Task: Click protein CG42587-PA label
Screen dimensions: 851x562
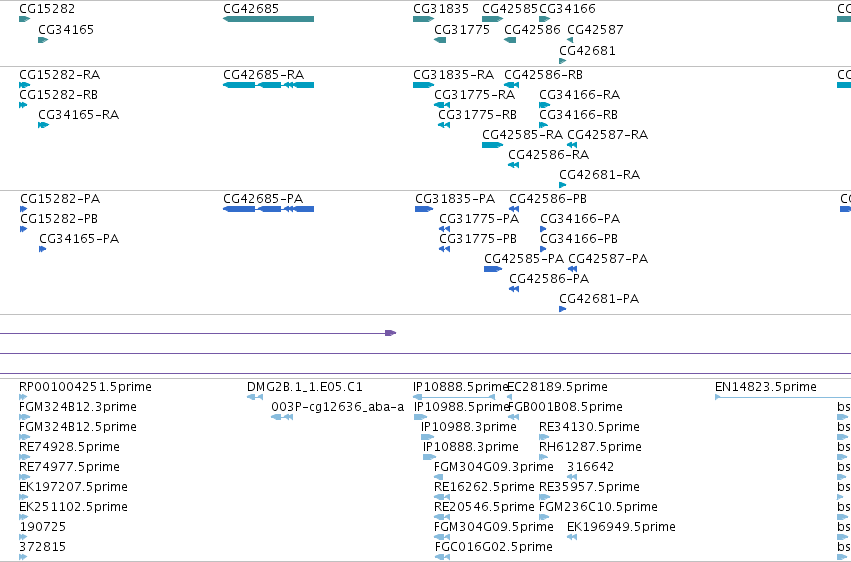Action: [x=608, y=259]
